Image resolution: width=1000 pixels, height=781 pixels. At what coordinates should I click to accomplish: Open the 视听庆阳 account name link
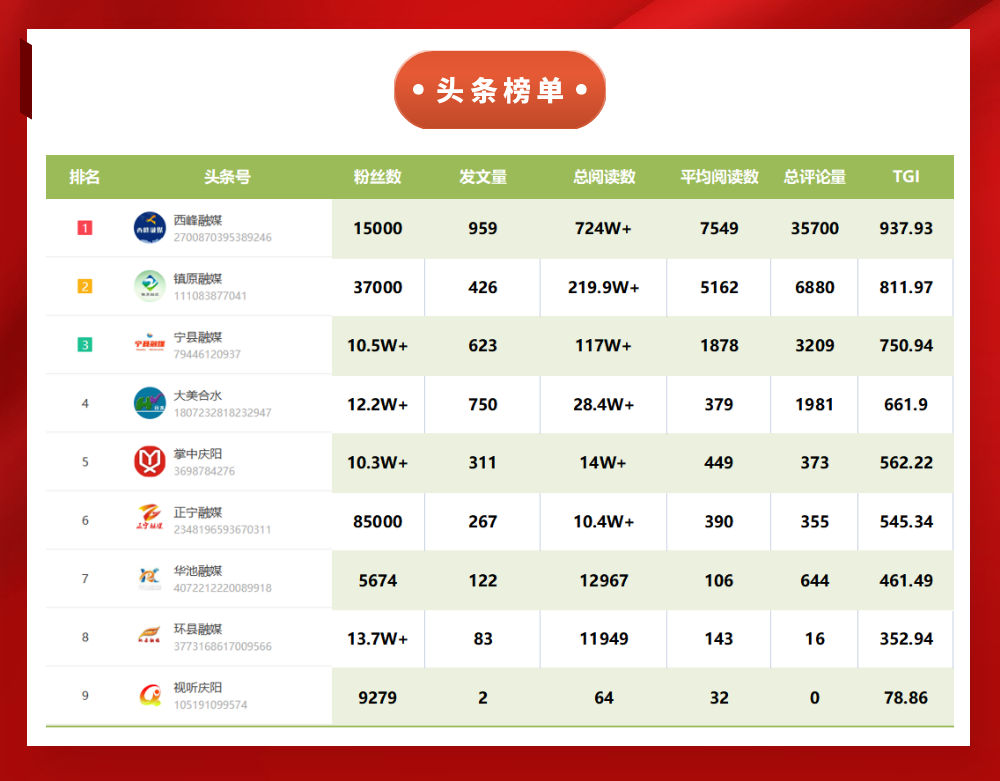(x=198, y=688)
